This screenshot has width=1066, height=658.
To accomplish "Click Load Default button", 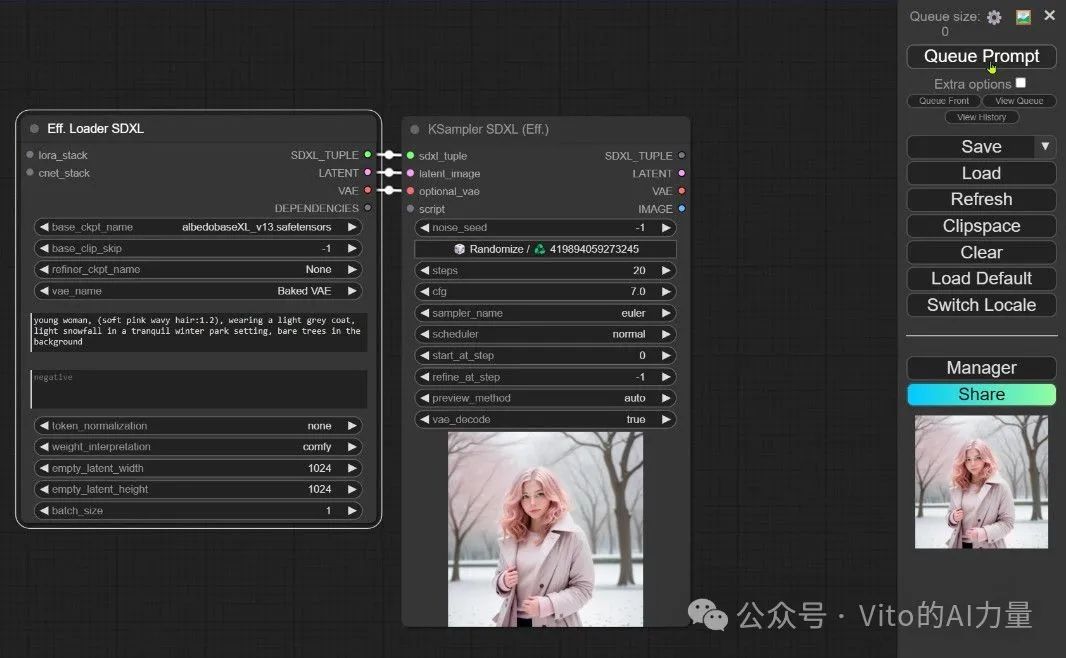I will [981, 279].
